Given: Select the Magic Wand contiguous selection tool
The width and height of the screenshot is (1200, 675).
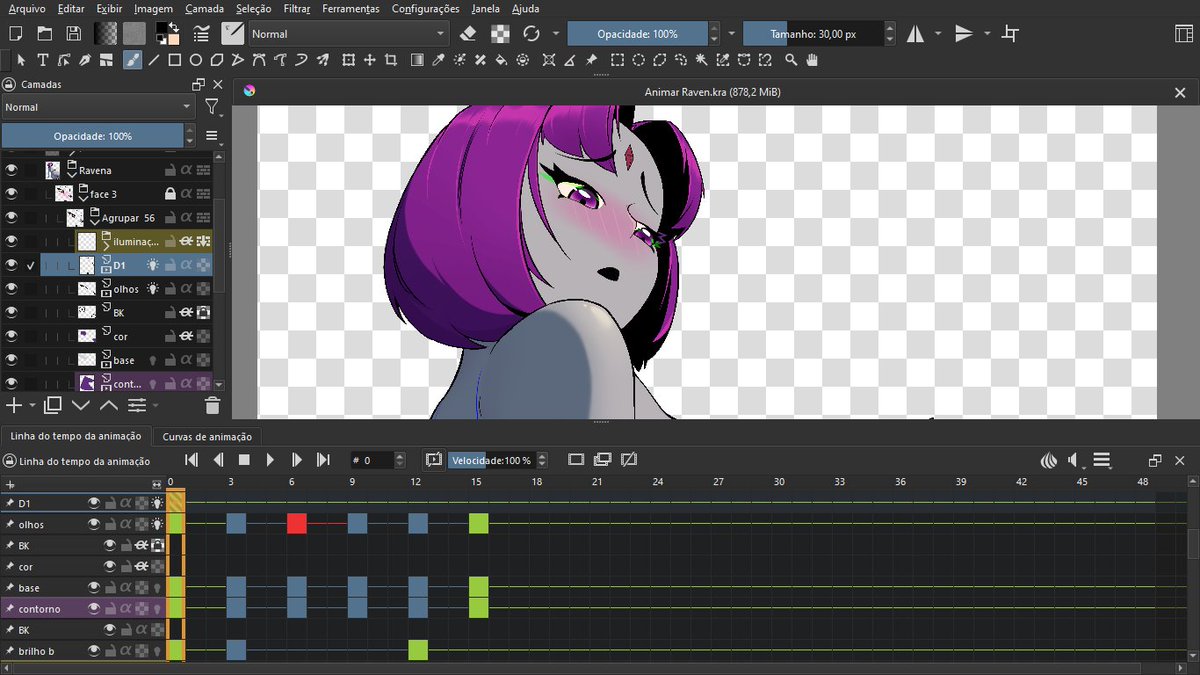Looking at the screenshot, I should pyautogui.click(x=703, y=60).
